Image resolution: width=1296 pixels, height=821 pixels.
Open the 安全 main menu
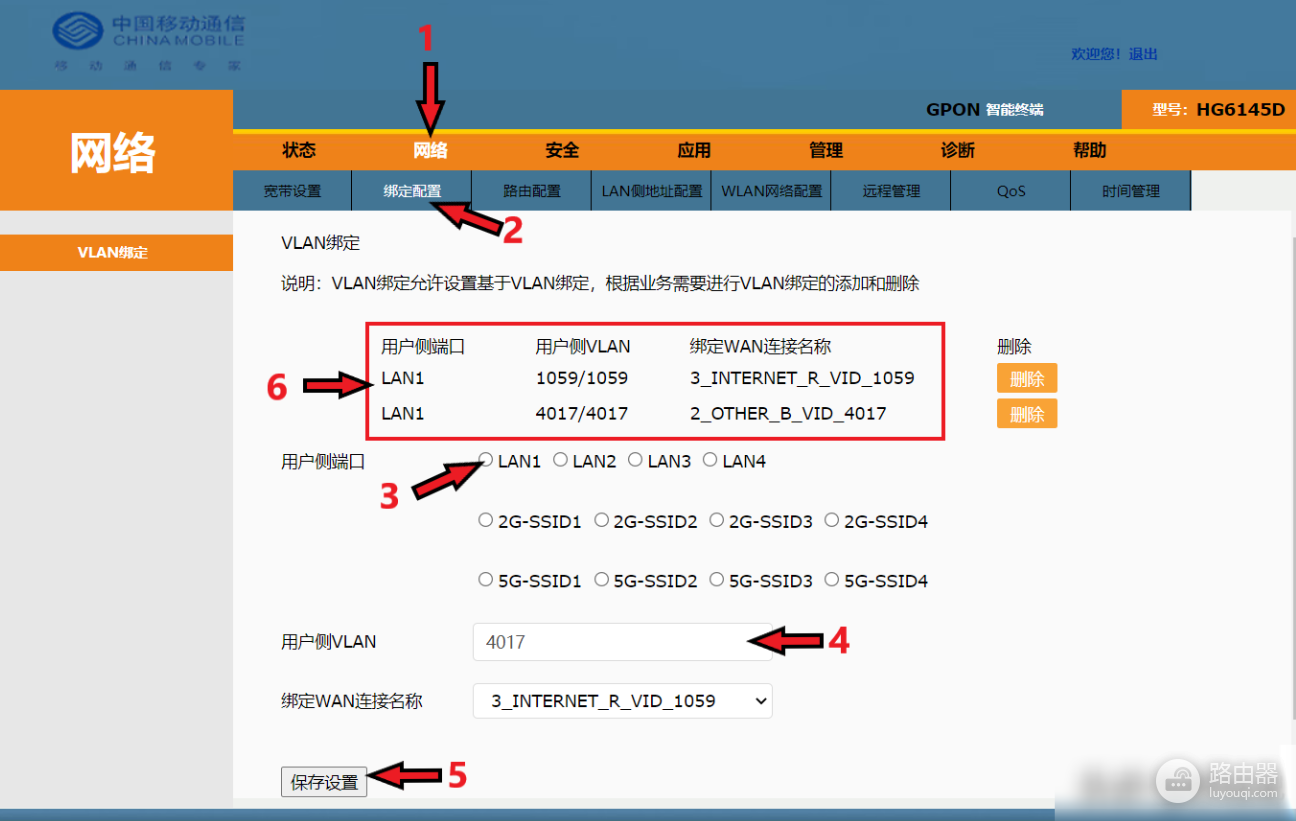pyautogui.click(x=562, y=150)
